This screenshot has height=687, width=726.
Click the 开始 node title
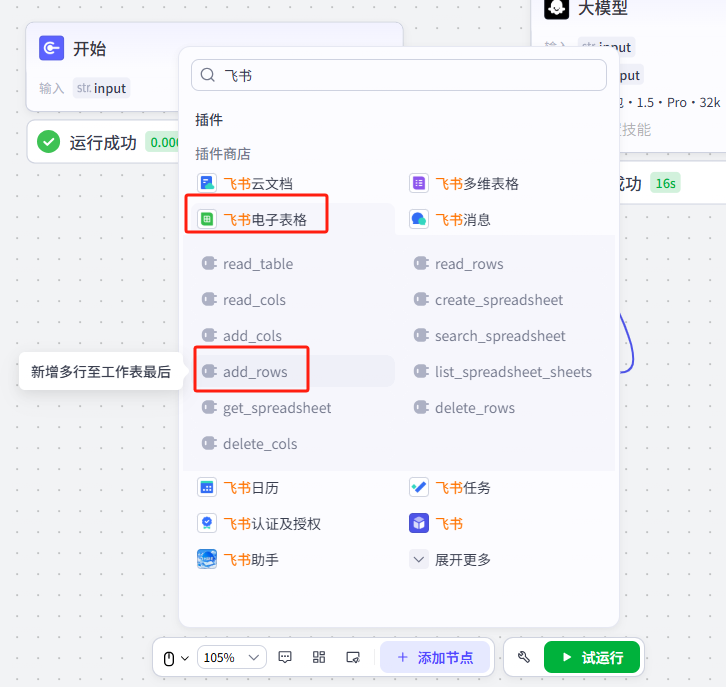89,48
